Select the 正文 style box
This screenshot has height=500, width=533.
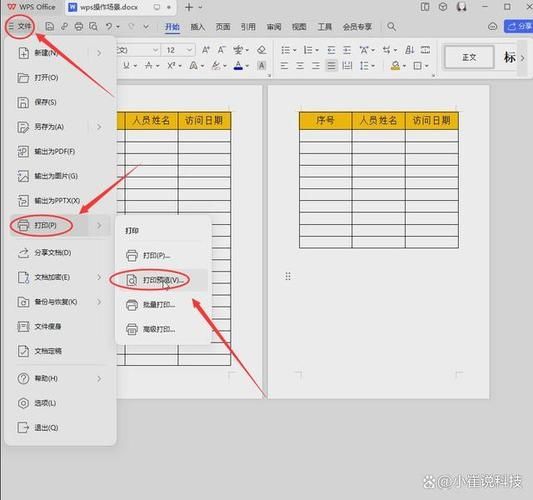tap(469, 57)
